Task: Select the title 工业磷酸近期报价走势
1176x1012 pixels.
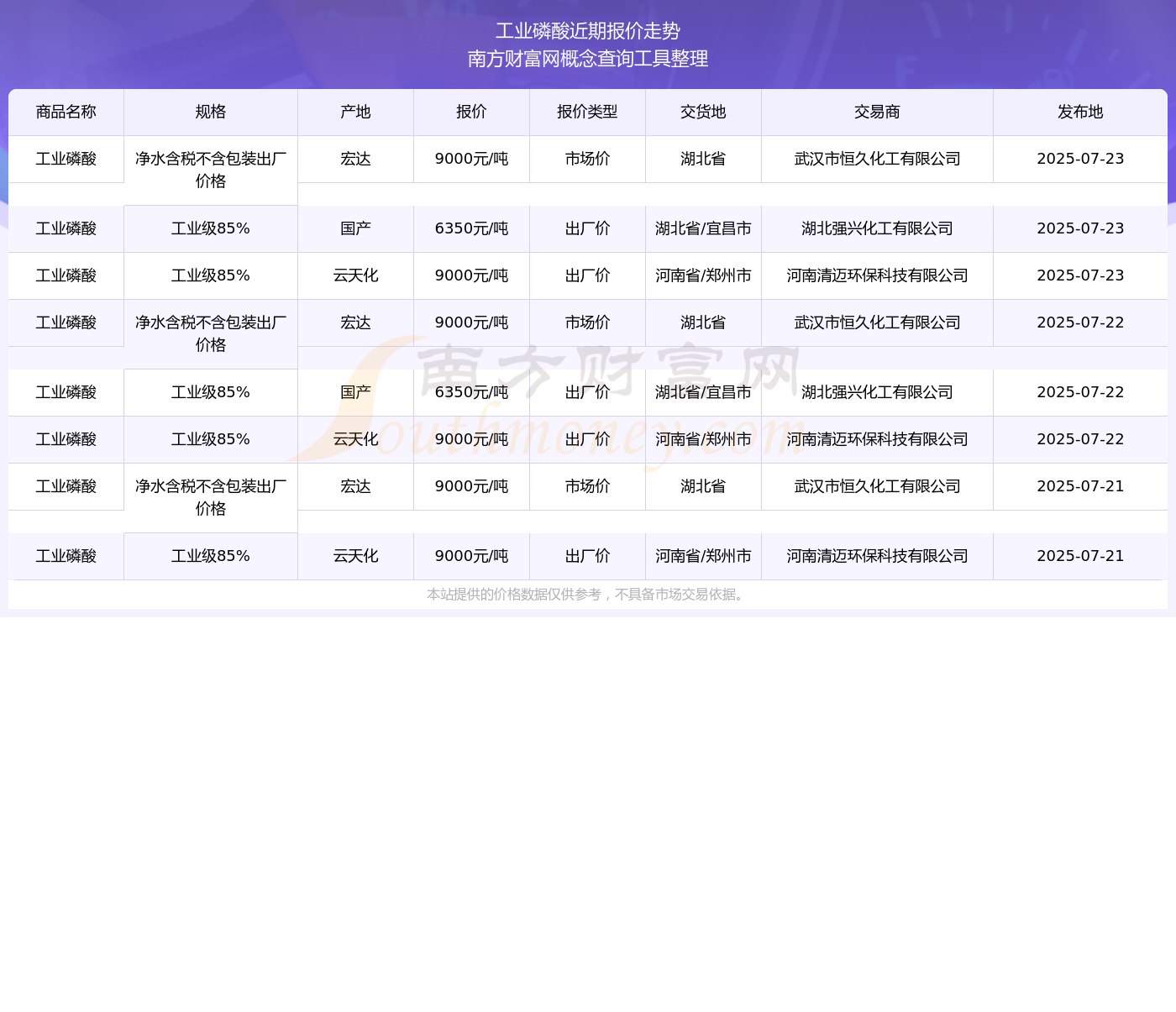Action: [x=588, y=31]
